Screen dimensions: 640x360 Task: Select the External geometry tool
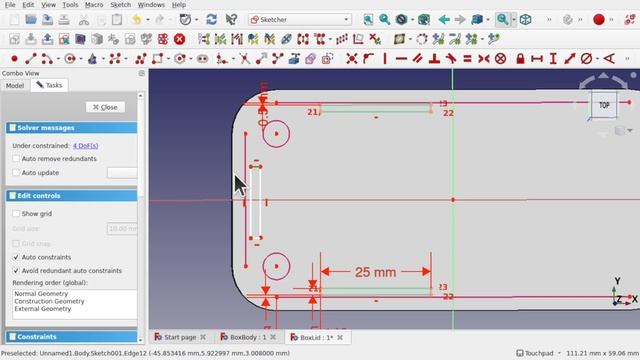click(x=294, y=59)
